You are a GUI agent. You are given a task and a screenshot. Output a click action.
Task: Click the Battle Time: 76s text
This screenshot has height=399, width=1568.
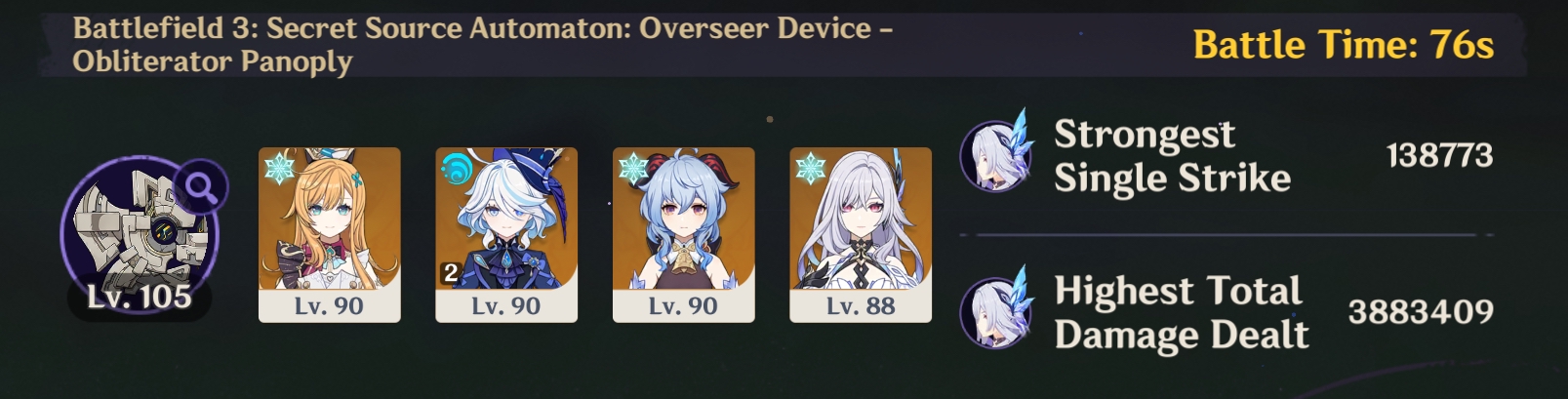(1344, 45)
